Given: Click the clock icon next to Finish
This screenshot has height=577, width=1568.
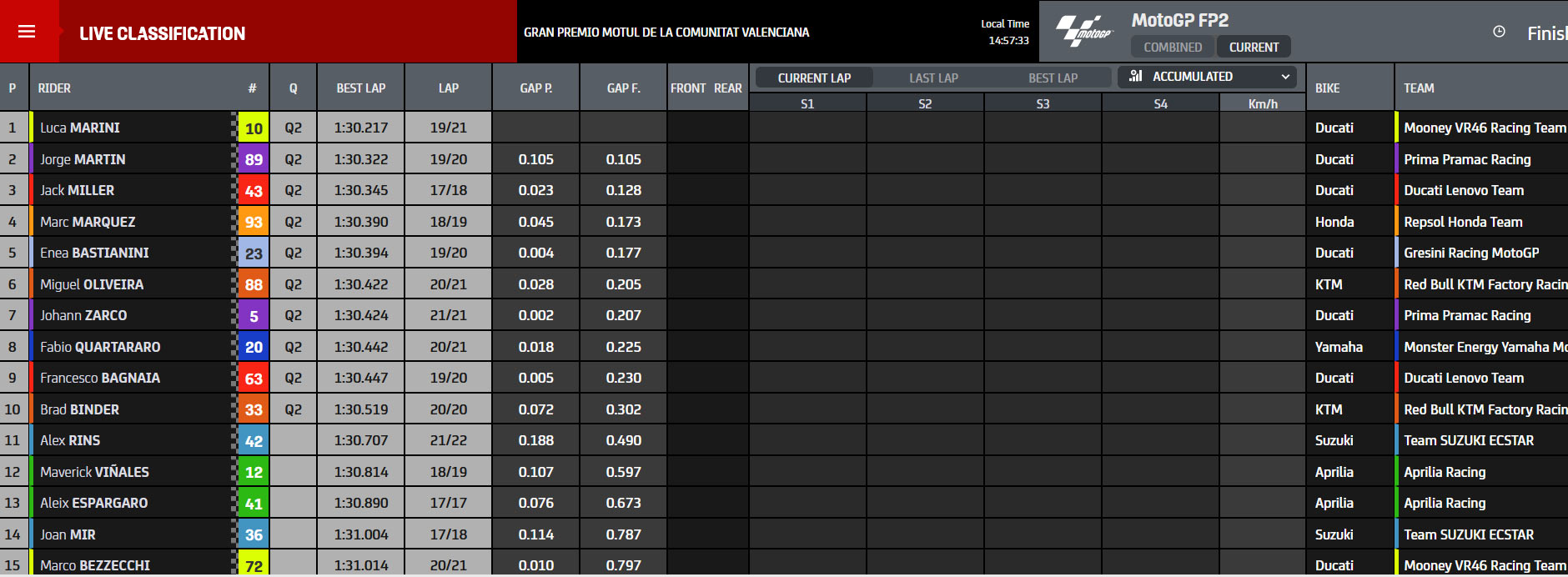Looking at the screenshot, I should (x=1499, y=32).
